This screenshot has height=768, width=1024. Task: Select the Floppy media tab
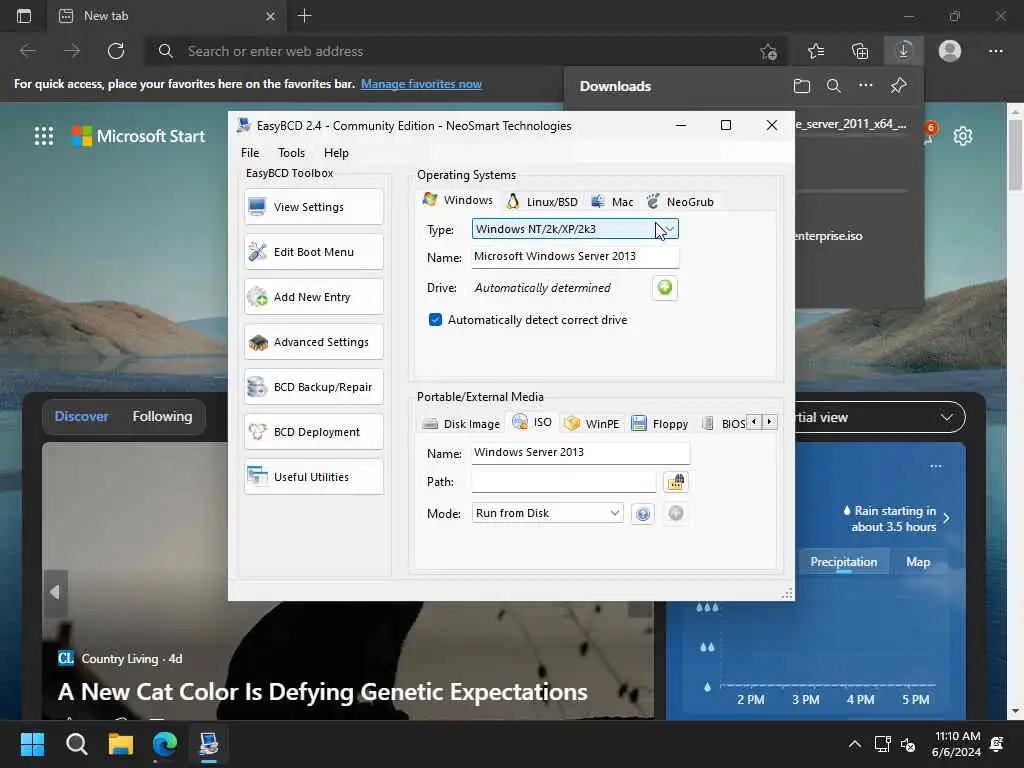click(x=660, y=424)
